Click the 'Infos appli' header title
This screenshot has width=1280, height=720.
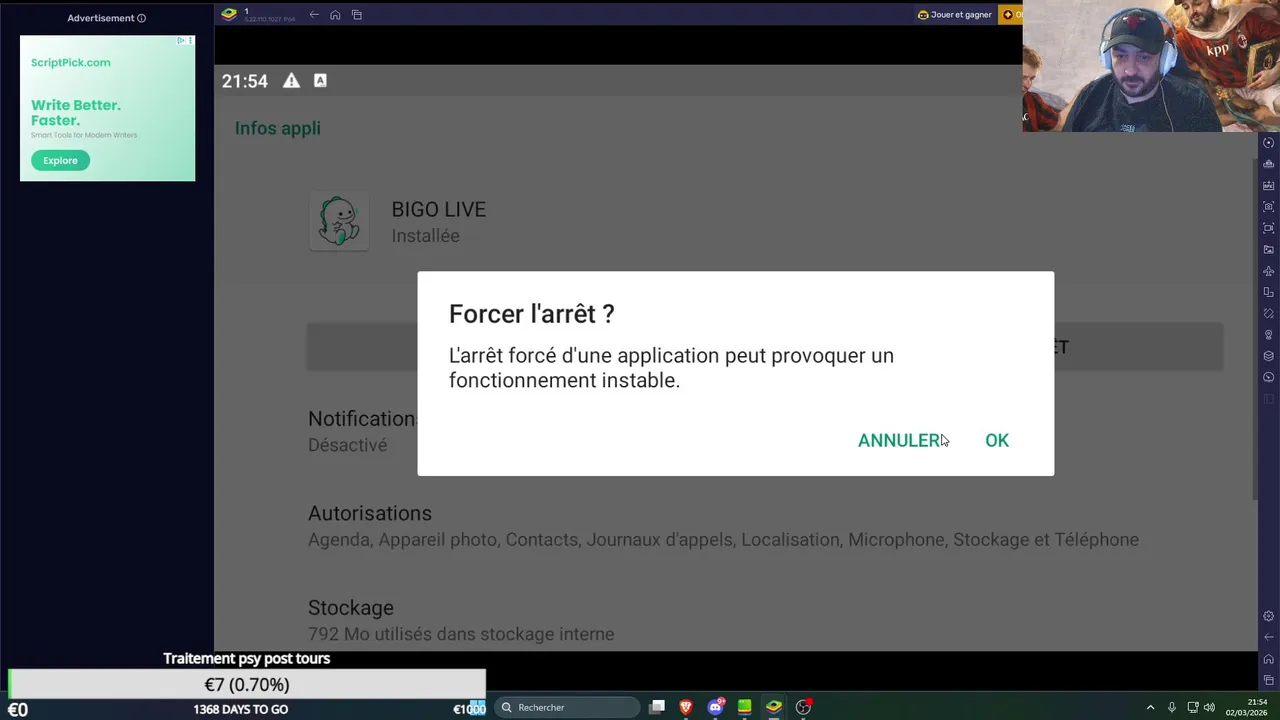pos(278,128)
